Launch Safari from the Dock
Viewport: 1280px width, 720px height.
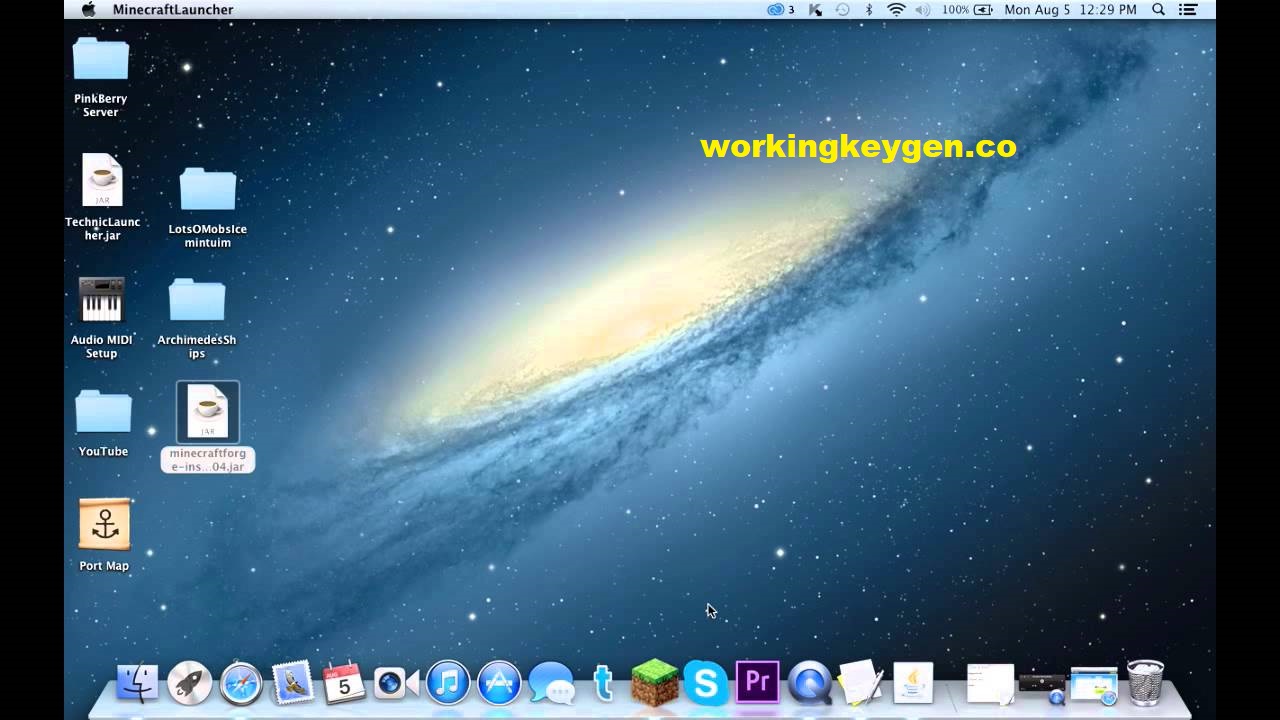[x=241, y=685]
